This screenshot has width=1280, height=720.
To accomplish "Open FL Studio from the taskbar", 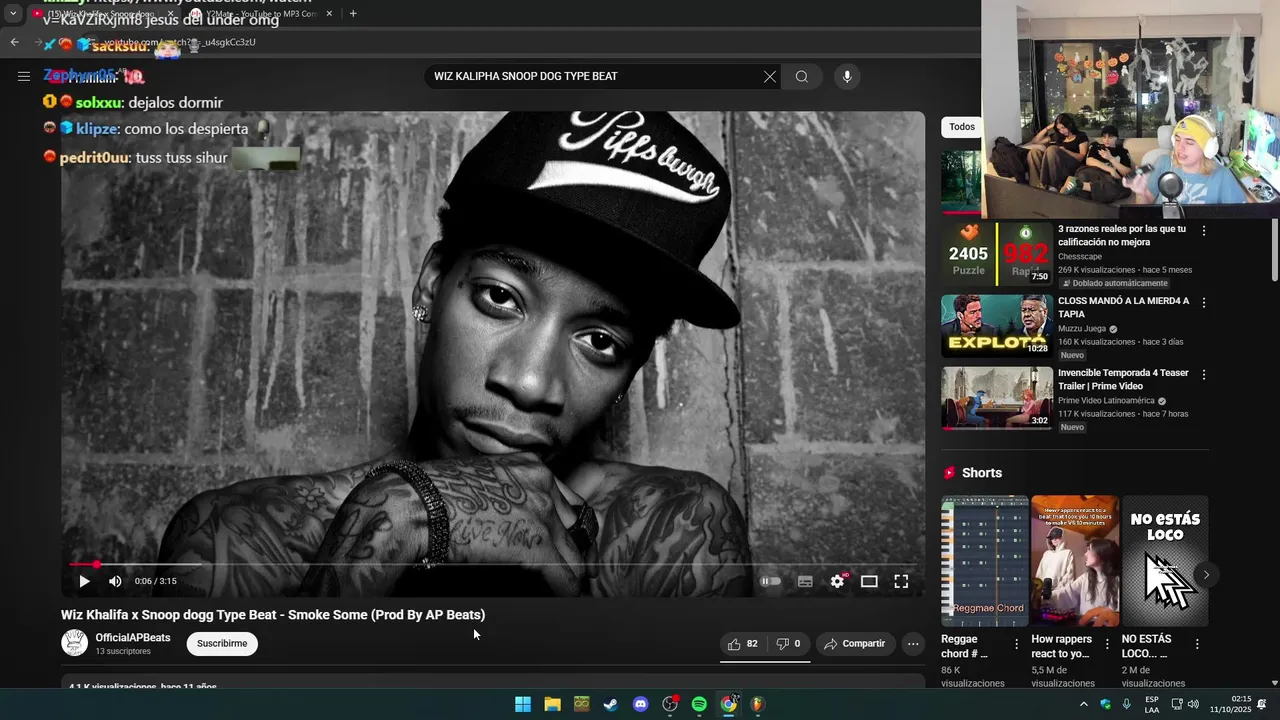I will pos(758,704).
